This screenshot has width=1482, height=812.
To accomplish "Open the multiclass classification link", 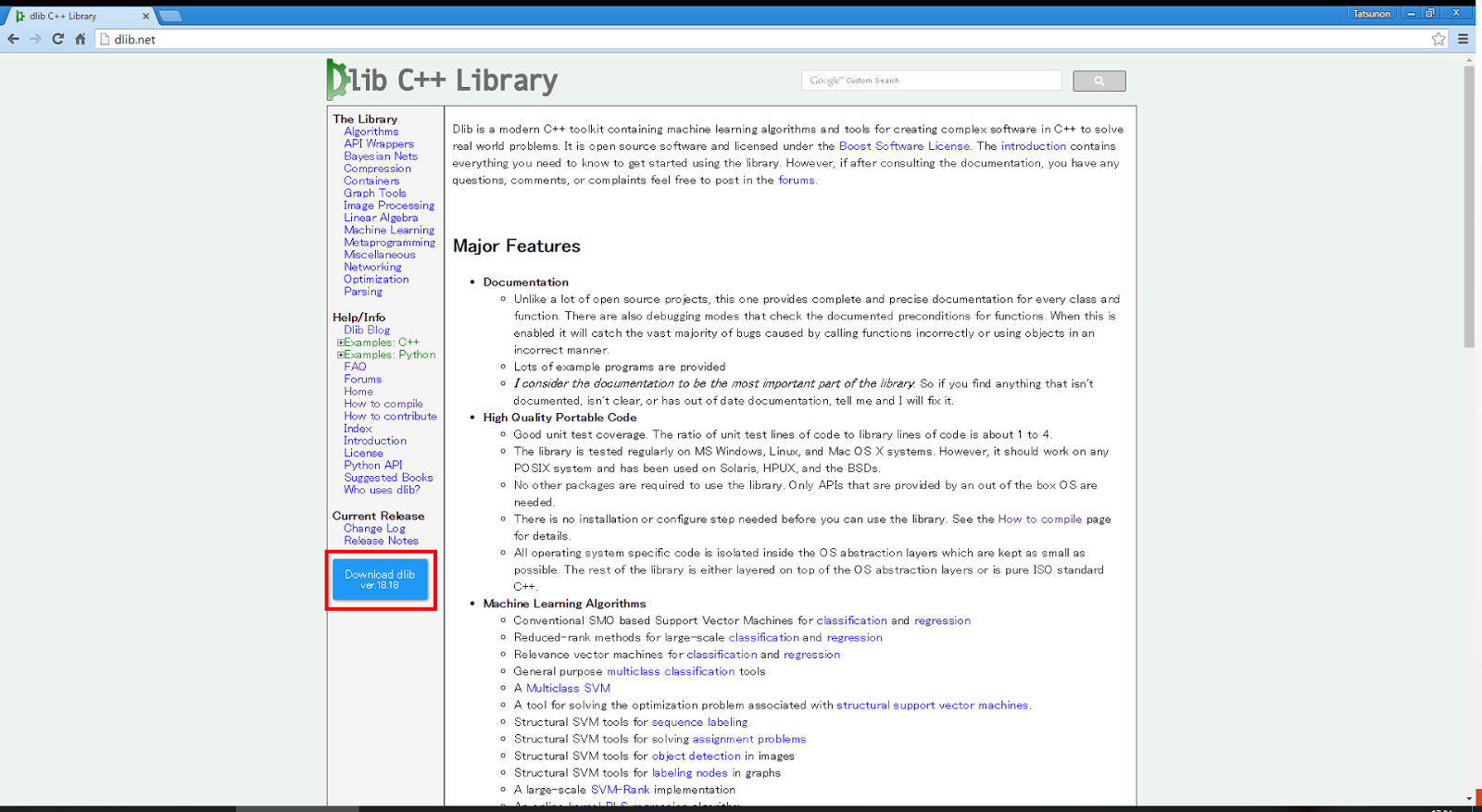I will coord(671,671).
